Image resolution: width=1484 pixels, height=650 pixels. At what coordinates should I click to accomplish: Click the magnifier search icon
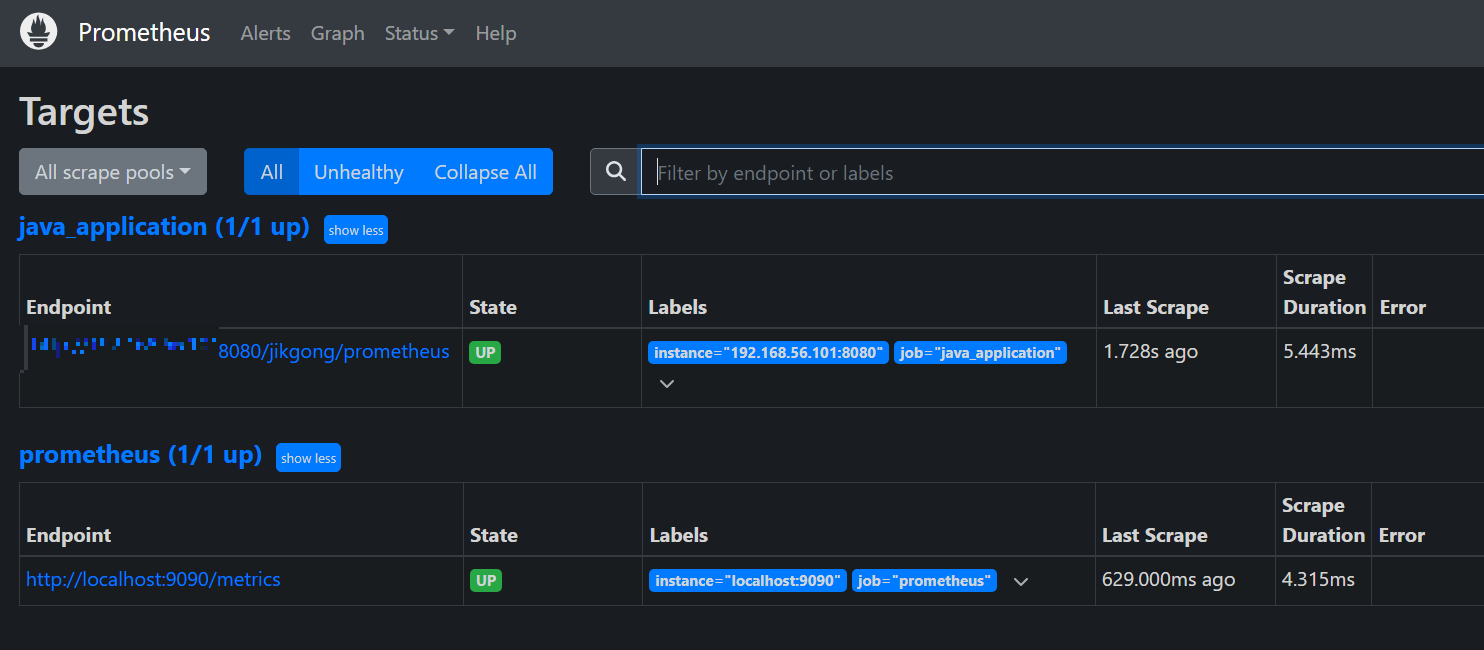(615, 172)
